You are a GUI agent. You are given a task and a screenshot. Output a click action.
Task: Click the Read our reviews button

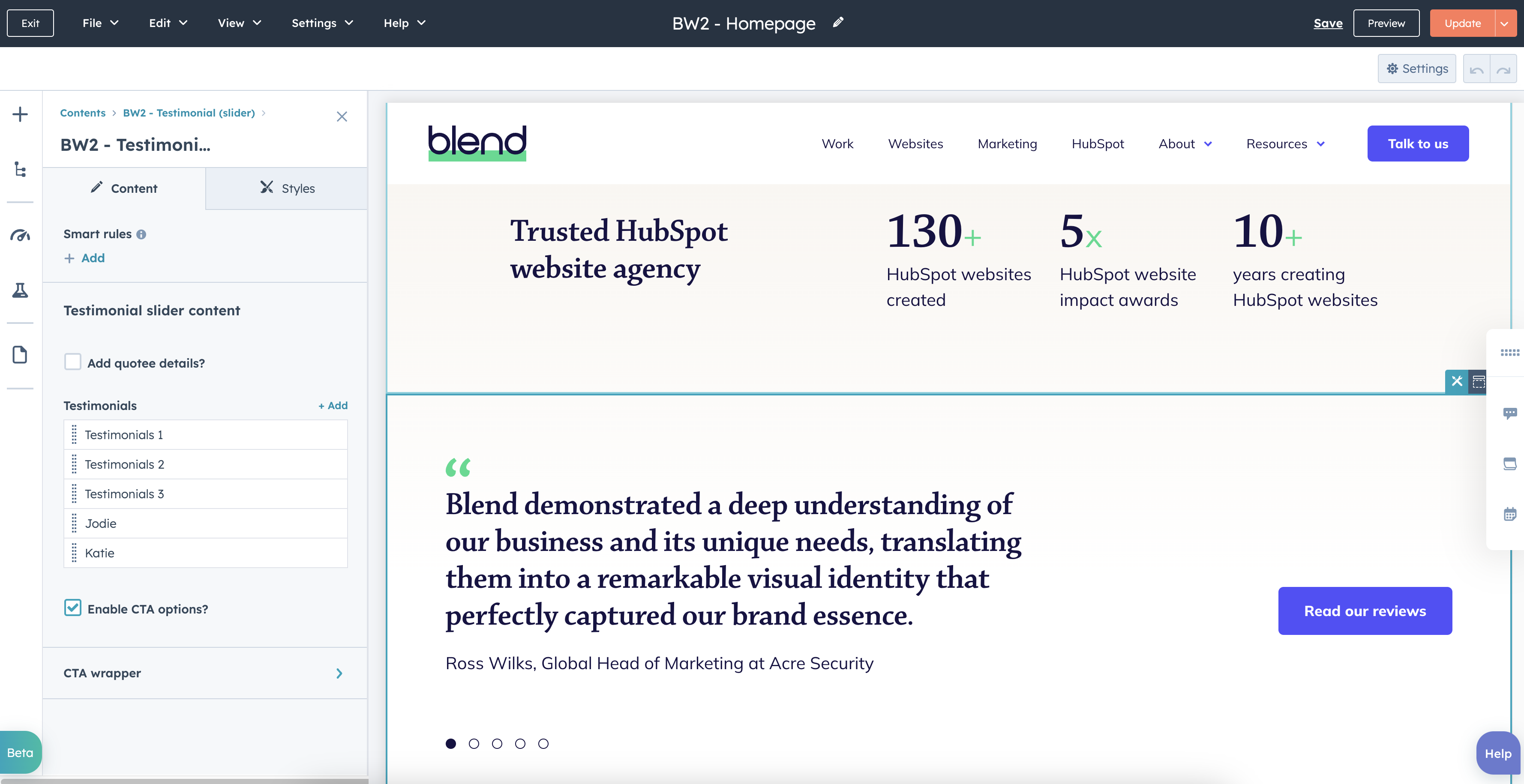pos(1365,611)
